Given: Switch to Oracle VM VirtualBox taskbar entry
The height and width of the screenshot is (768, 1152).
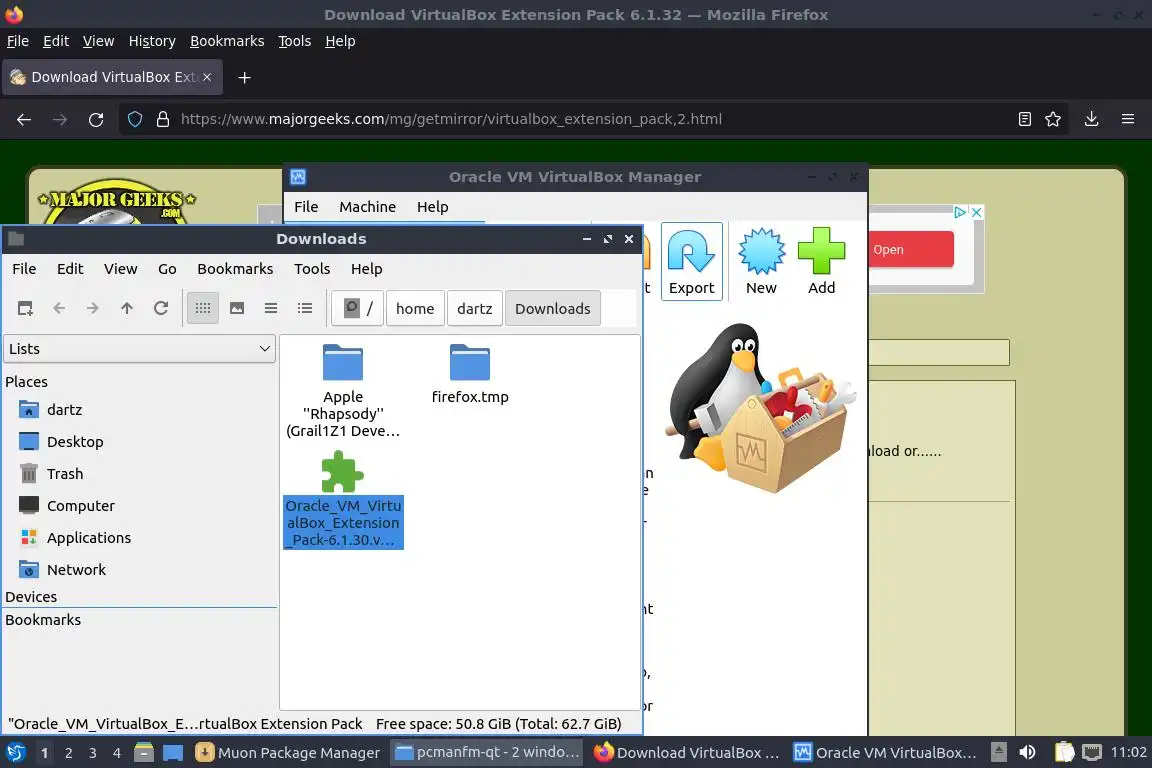Looking at the screenshot, I should coord(885,753).
